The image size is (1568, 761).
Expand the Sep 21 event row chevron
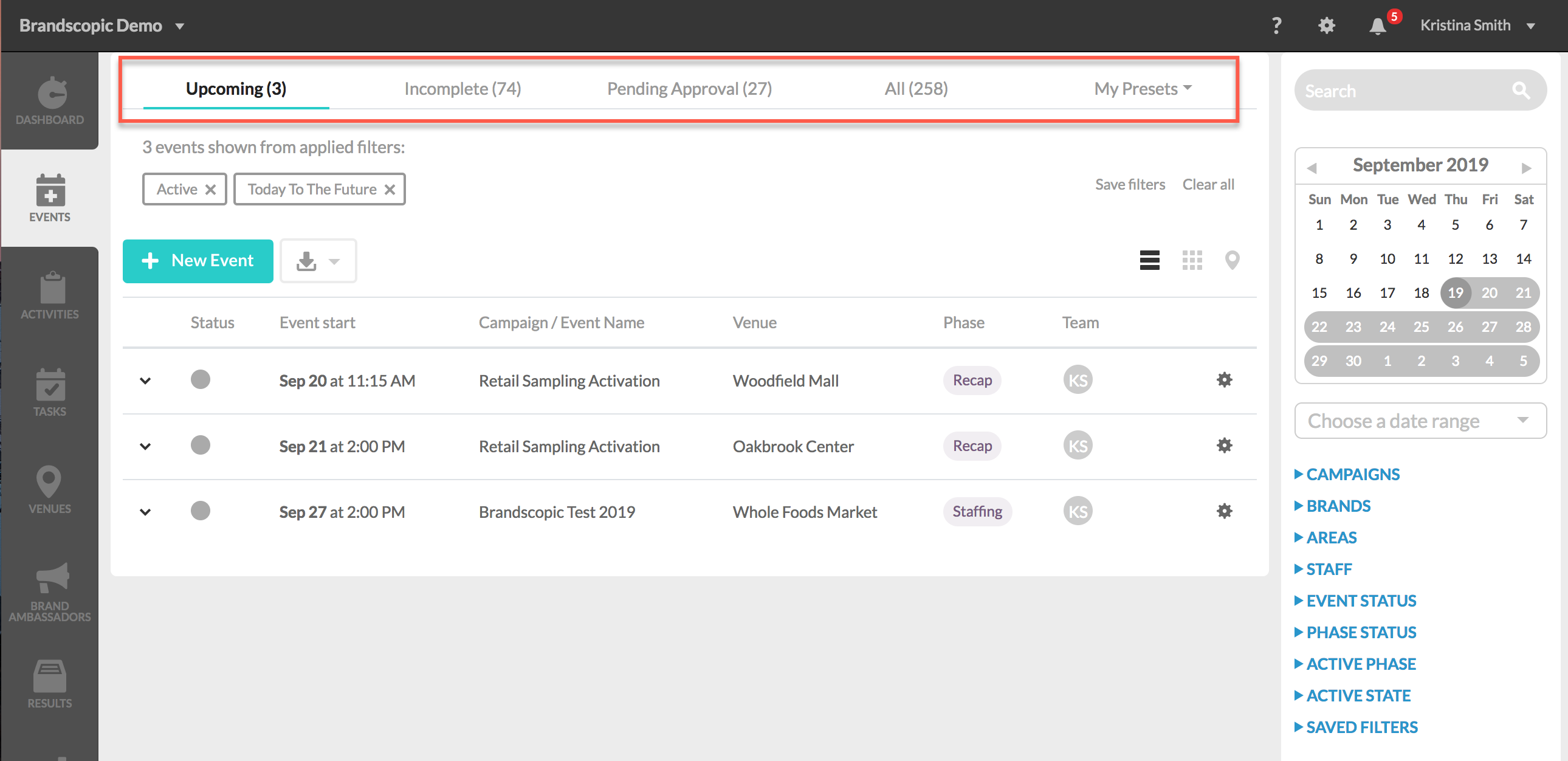click(145, 446)
